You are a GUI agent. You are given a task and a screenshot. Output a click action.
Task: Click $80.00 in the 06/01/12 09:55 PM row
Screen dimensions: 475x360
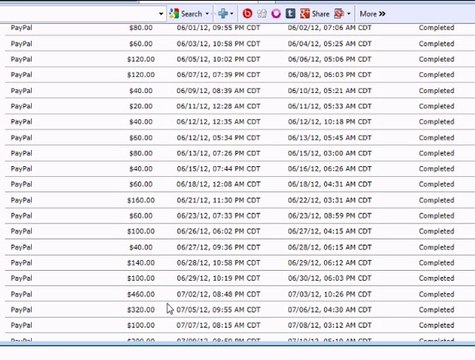141,28
